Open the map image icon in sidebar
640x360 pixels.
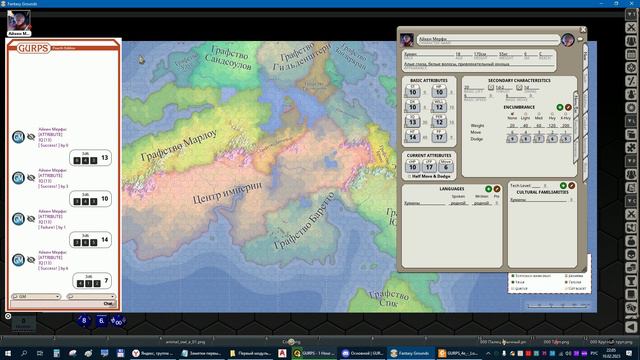point(631,228)
